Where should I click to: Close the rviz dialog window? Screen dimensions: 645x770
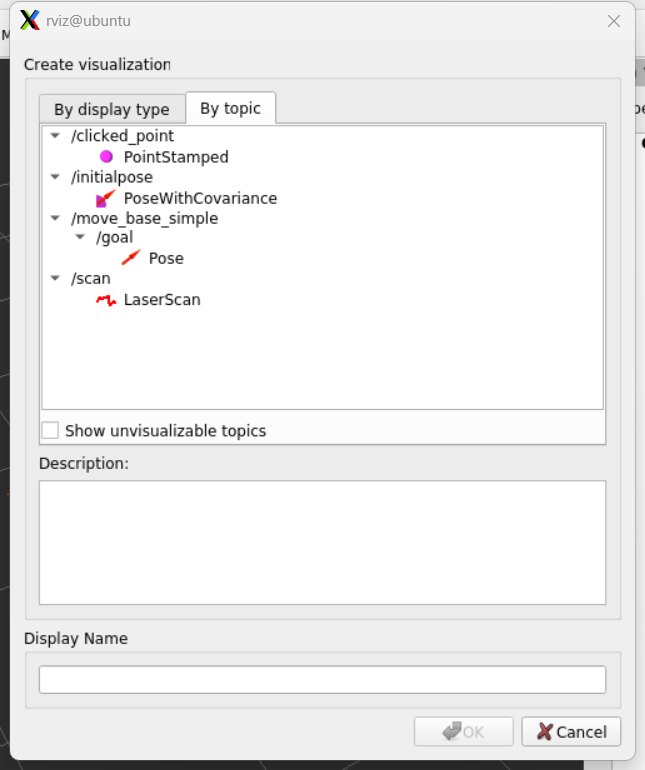tap(614, 21)
